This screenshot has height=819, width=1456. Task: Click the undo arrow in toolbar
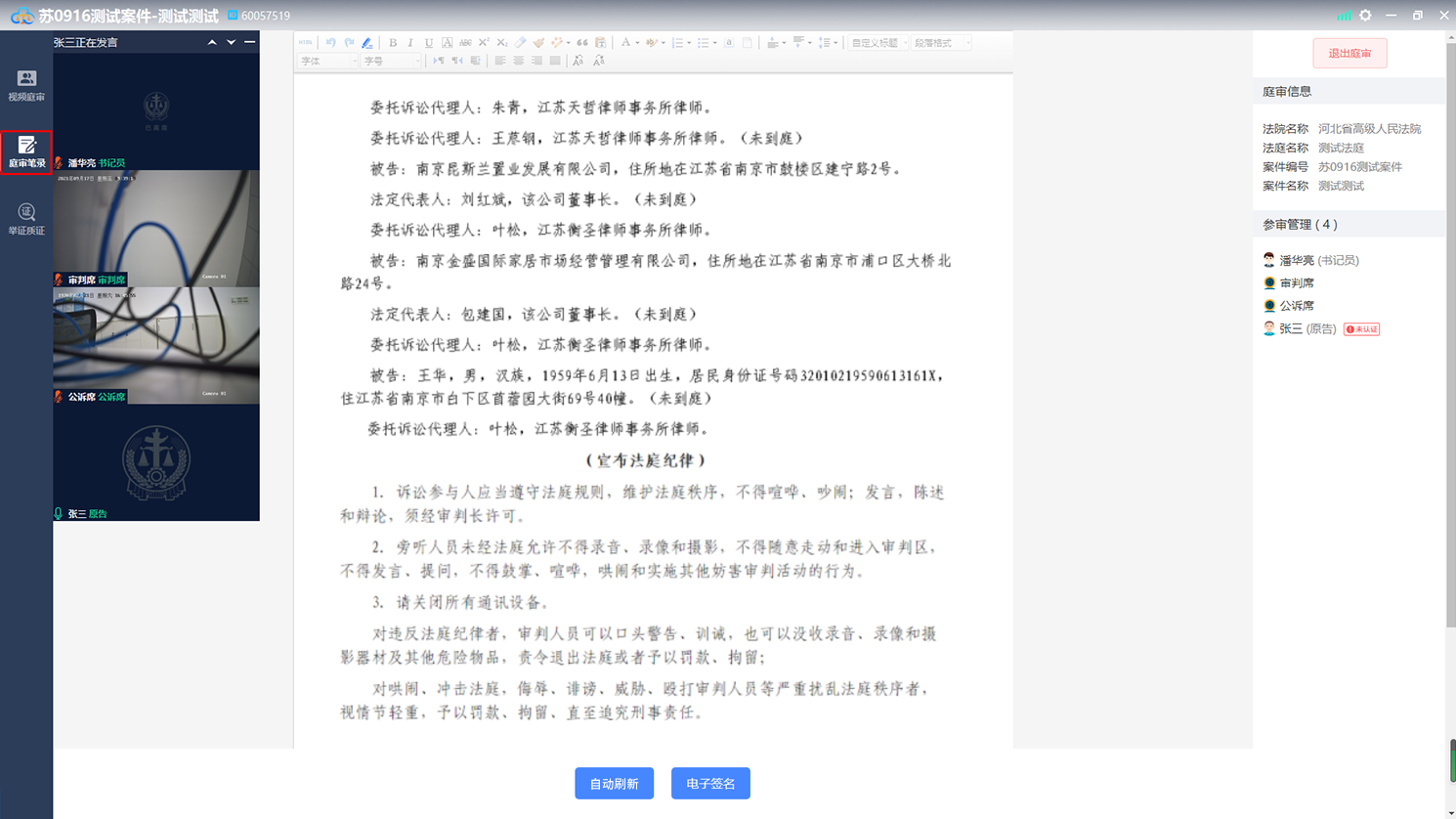(330, 43)
